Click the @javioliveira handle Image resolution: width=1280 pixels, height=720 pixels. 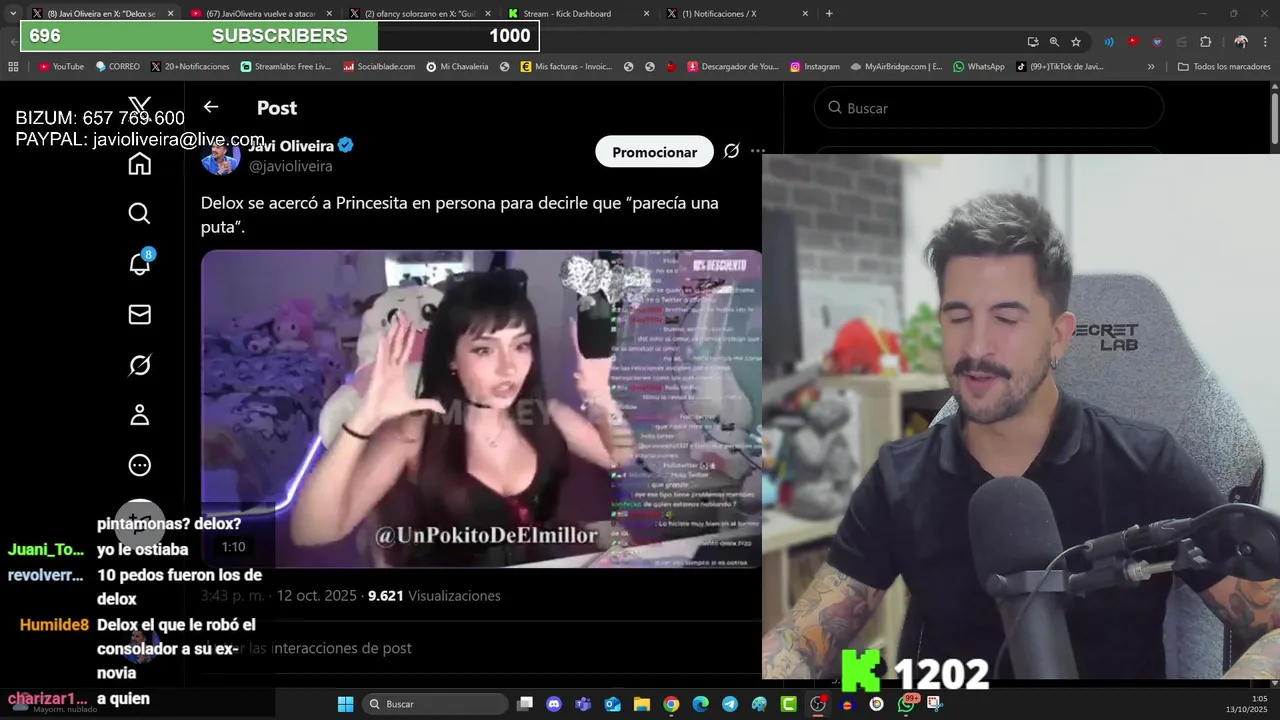point(290,166)
